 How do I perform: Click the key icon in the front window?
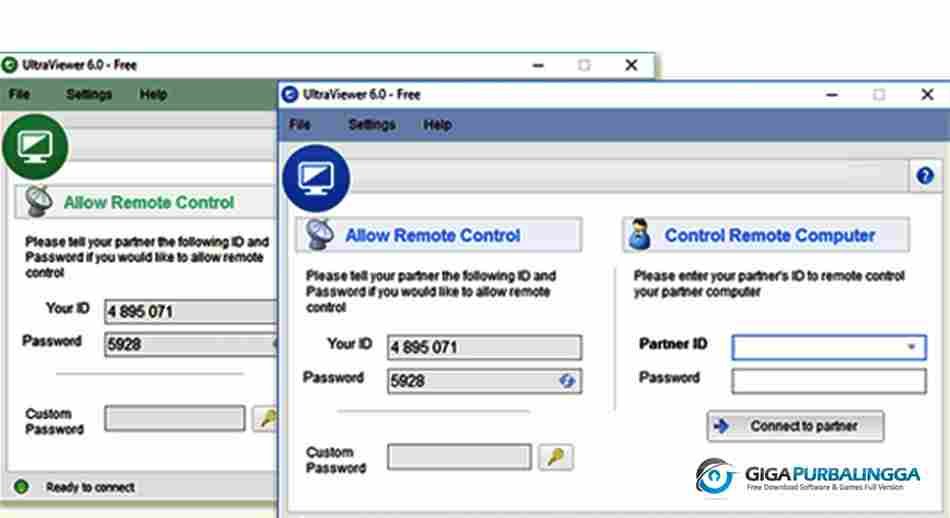[x=556, y=457]
